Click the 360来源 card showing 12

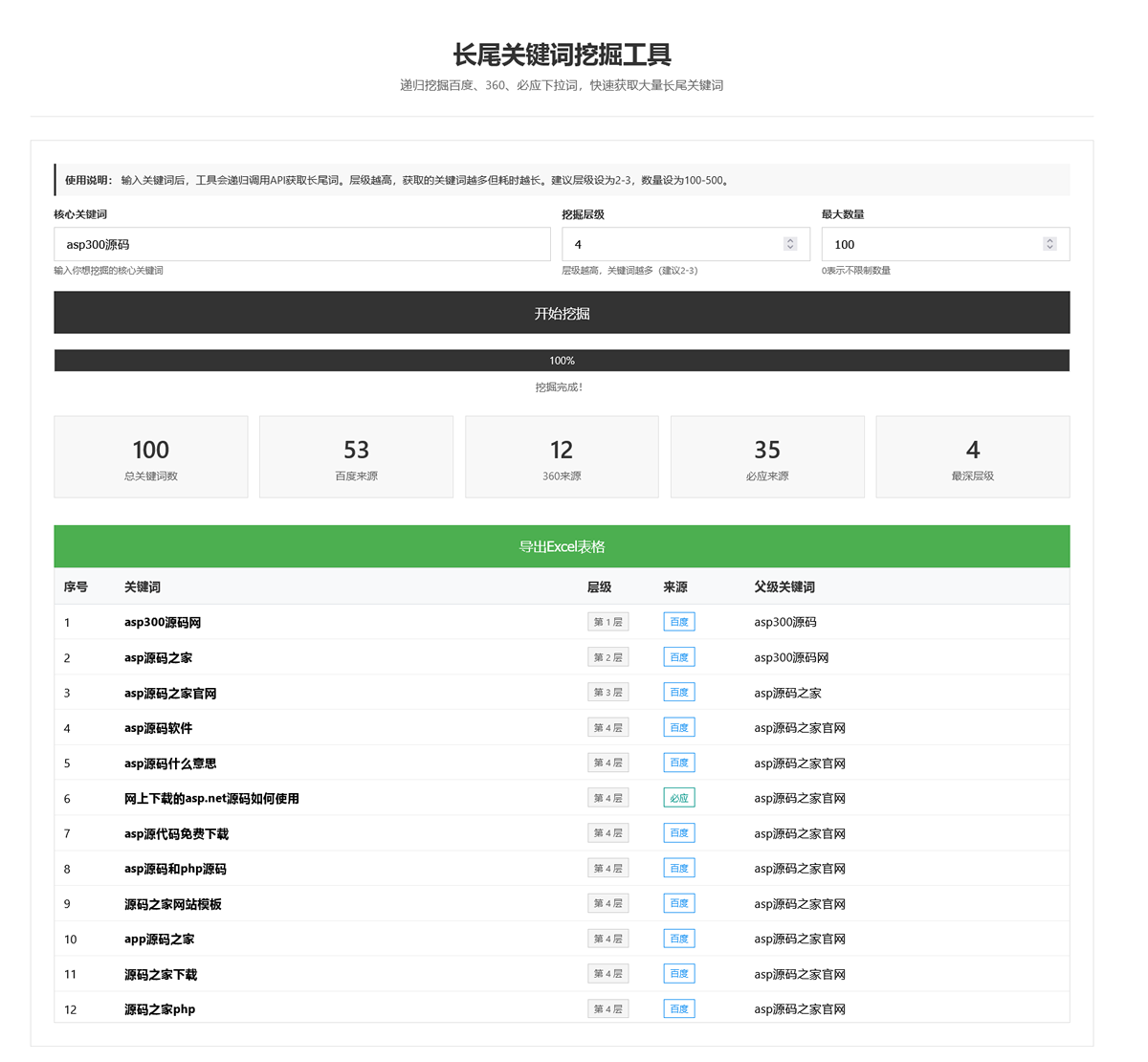pyautogui.click(x=562, y=456)
